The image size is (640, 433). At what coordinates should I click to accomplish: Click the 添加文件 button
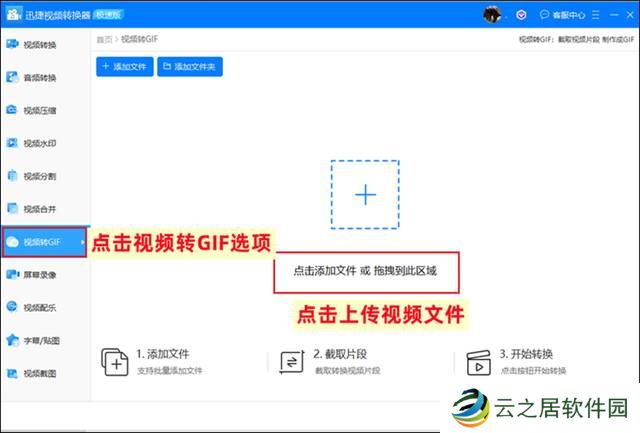(124, 67)
